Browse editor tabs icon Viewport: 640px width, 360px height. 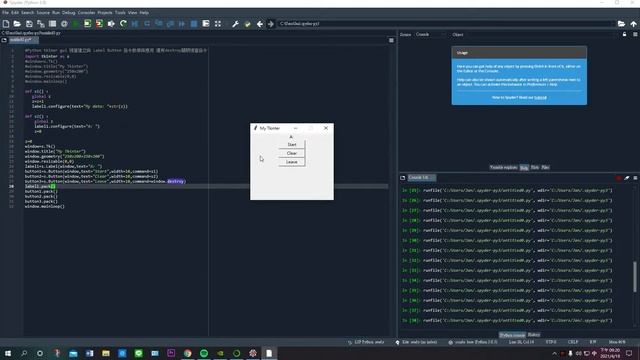pyautogui.click(x=4, y=40)
